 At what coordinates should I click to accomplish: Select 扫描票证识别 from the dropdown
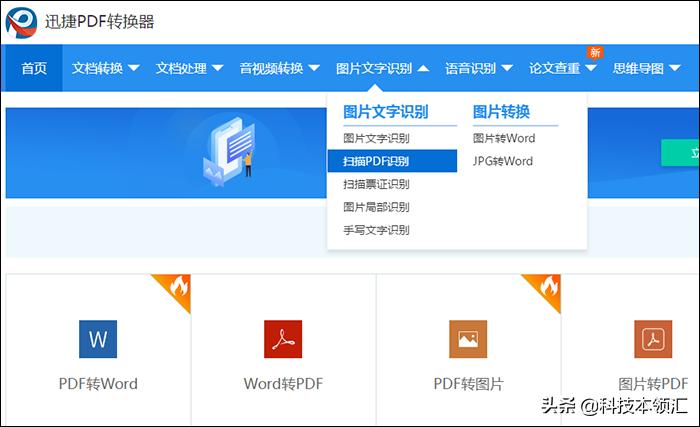(x=376, y=184)
